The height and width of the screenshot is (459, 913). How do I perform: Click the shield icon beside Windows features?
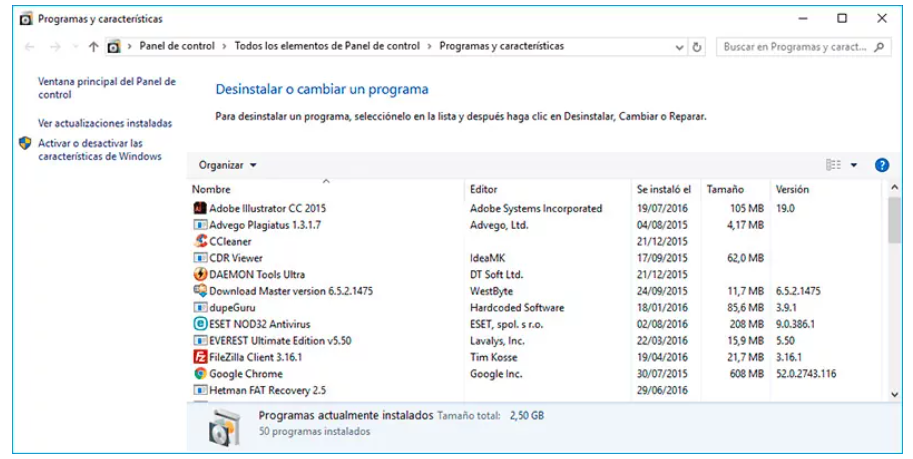point(25,143)
